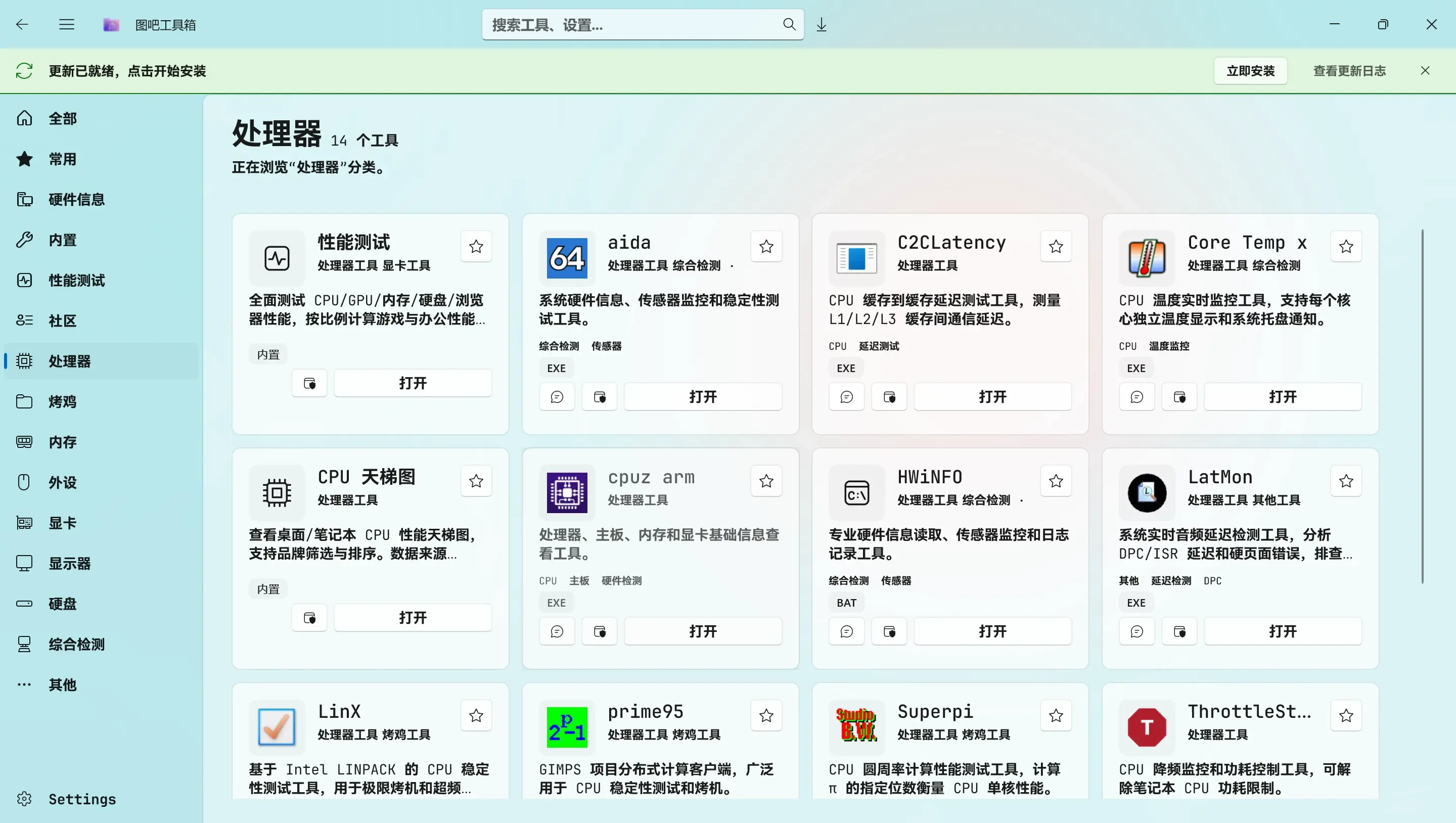The image size is (1456, 823).
Task: Click the DPC tag on LatMon card
Action: [x=1212, y=580]
